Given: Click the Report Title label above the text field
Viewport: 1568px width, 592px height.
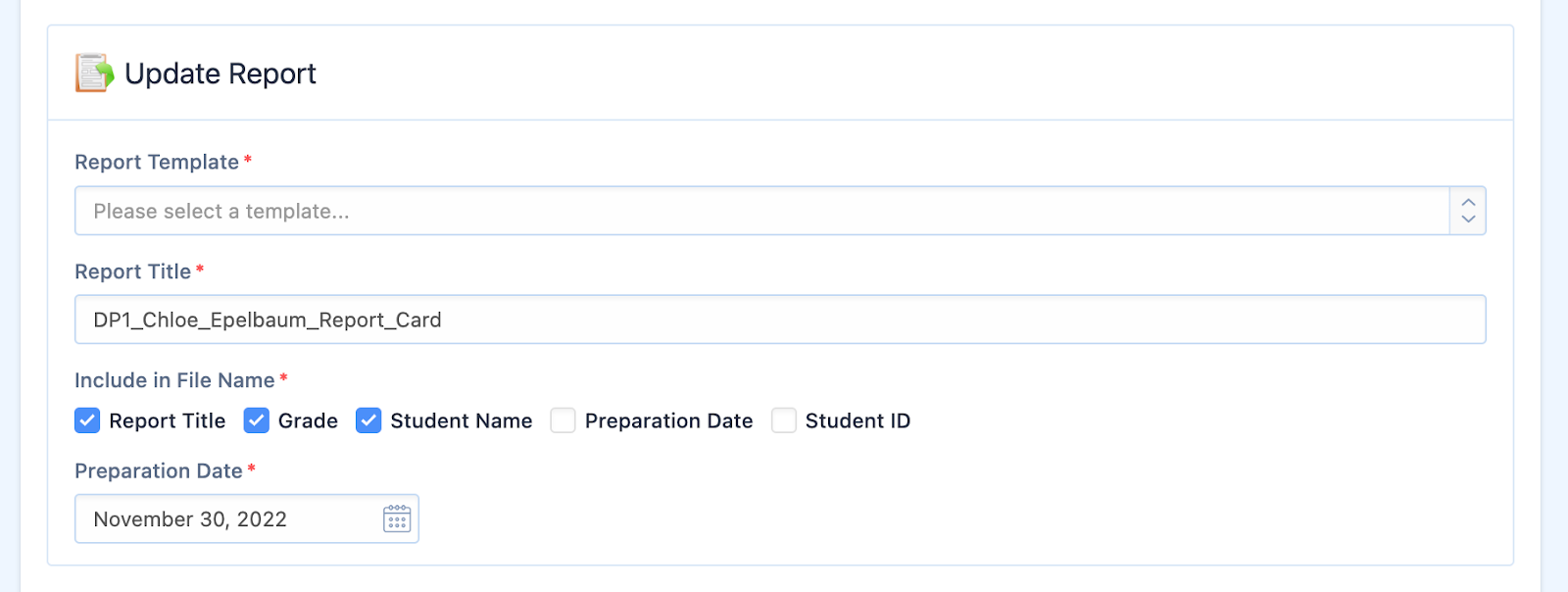Looking at the screenshot, I should click(133, 271).
